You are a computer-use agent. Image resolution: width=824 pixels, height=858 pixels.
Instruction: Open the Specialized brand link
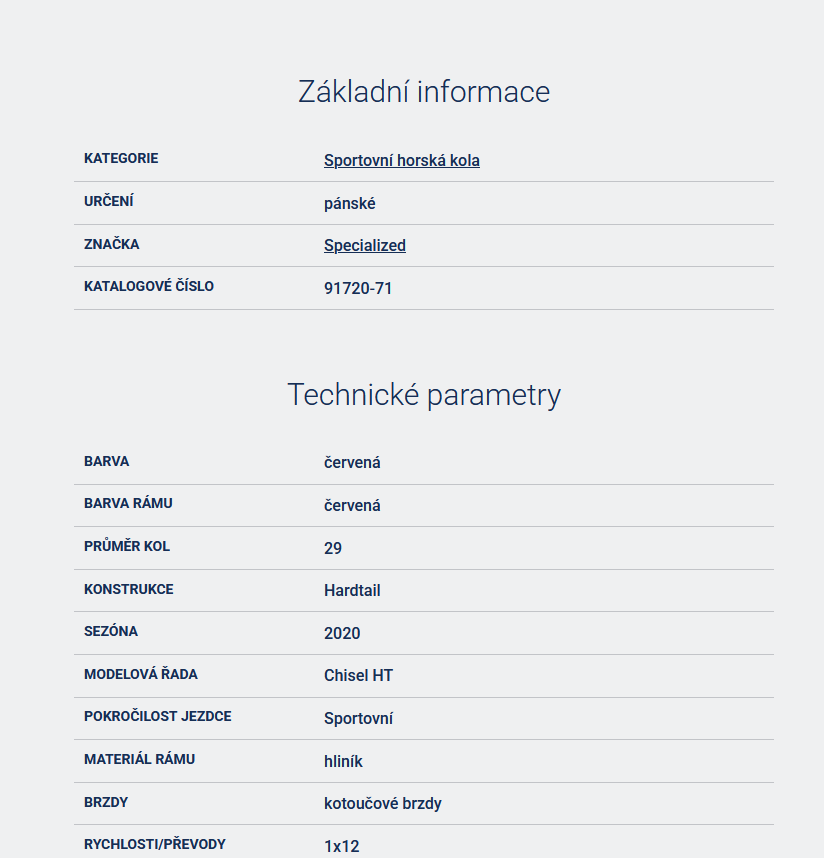coord(364,245)
